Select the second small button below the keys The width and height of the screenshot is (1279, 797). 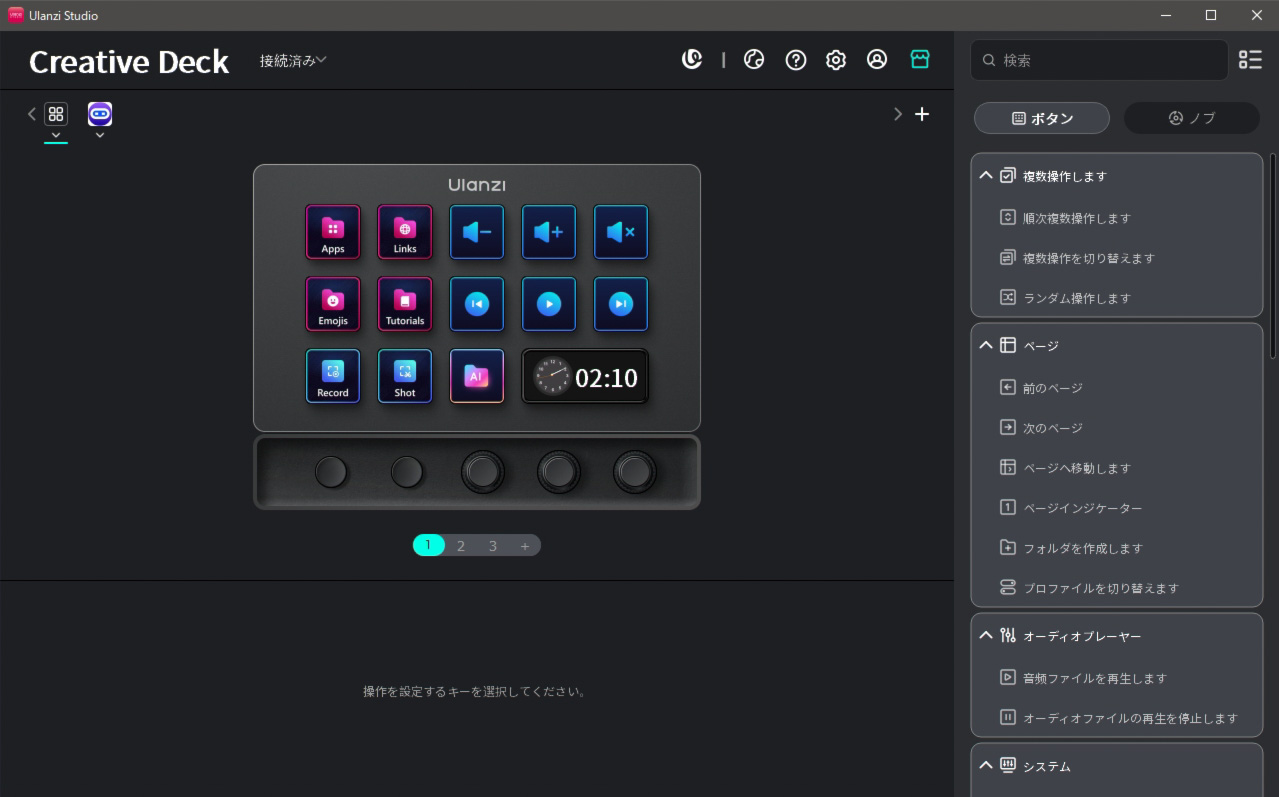407,472
